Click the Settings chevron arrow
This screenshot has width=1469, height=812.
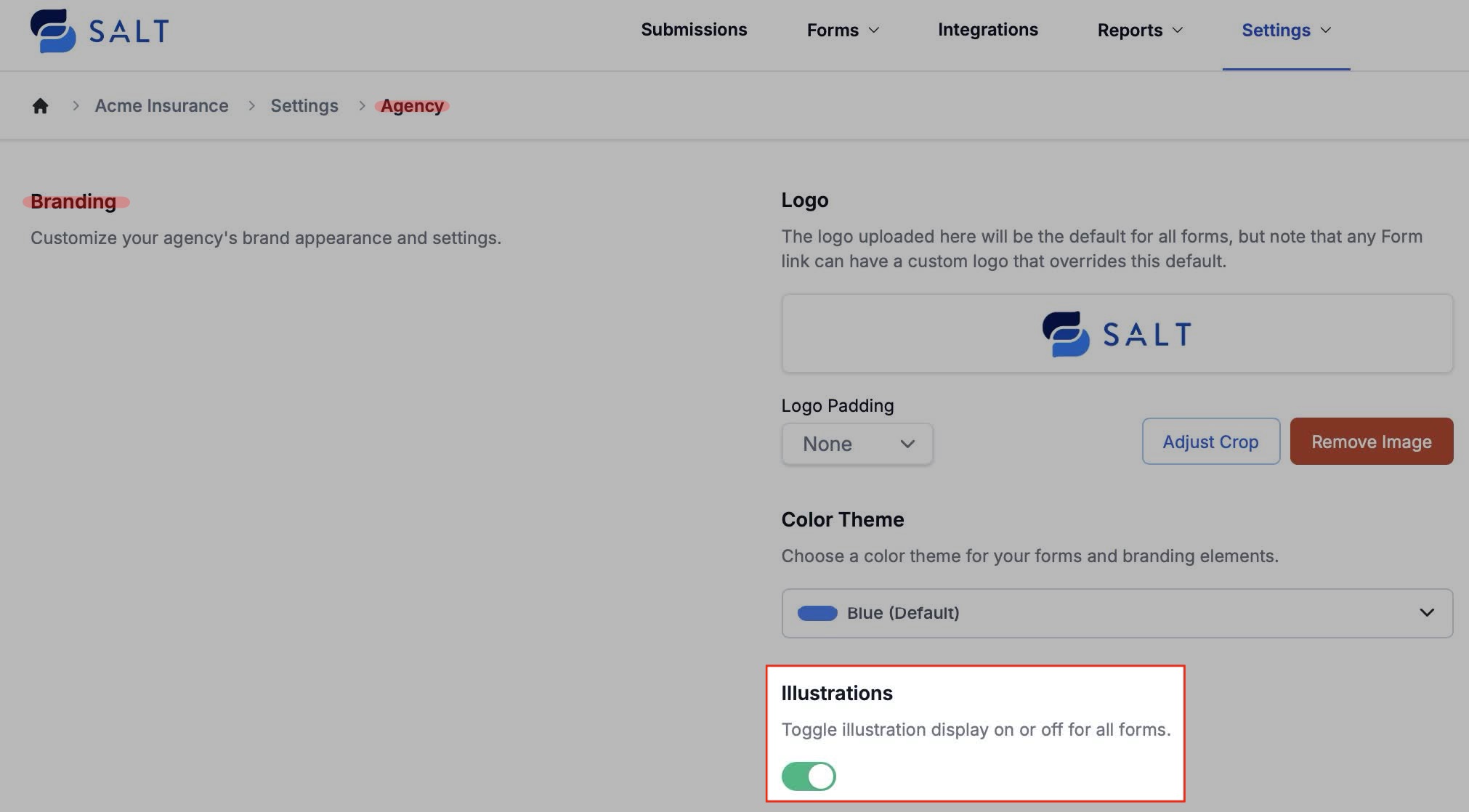[x=1325, y=30]
